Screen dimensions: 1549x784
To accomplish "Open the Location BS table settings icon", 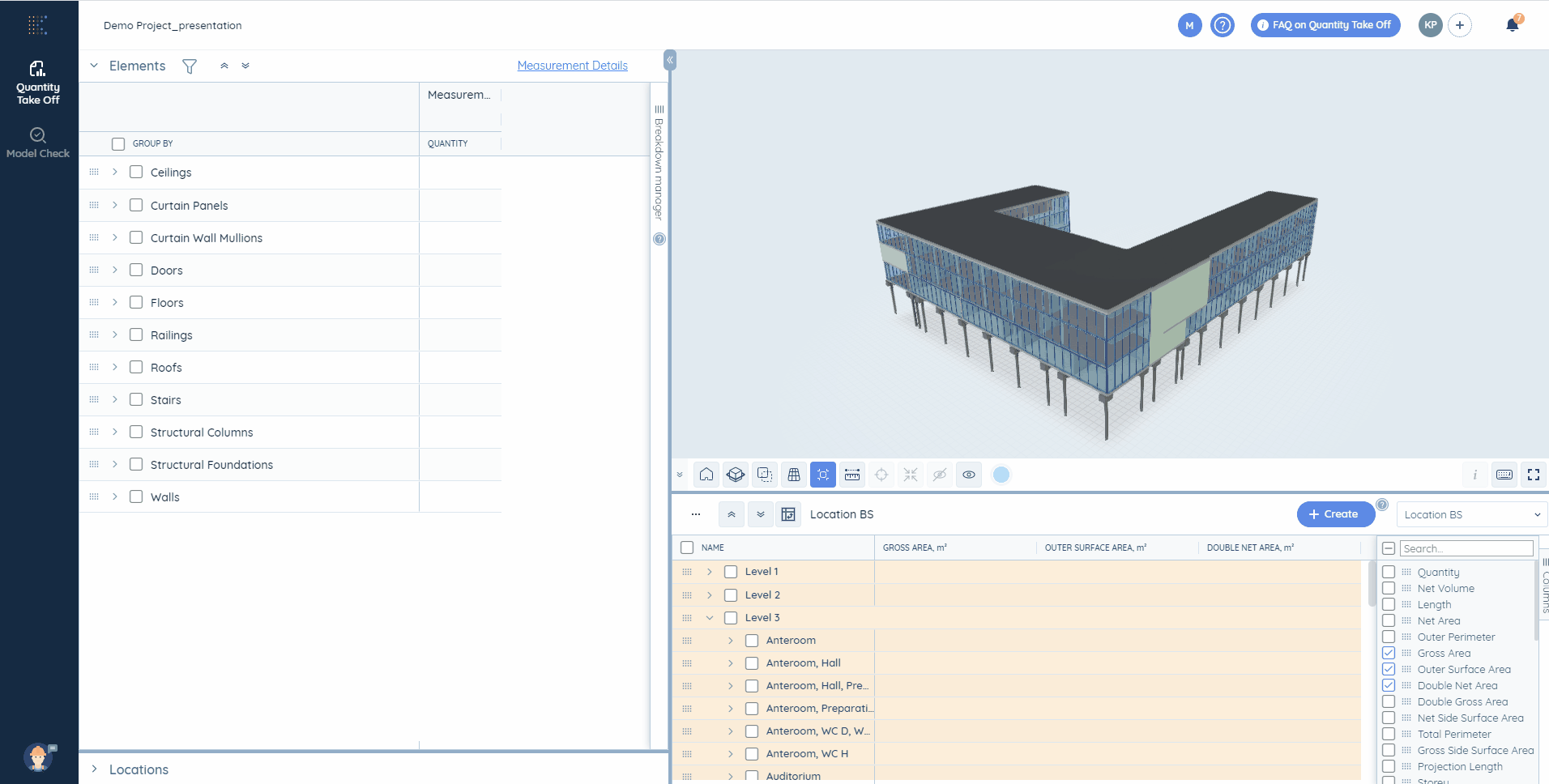I will click(788, 514).
